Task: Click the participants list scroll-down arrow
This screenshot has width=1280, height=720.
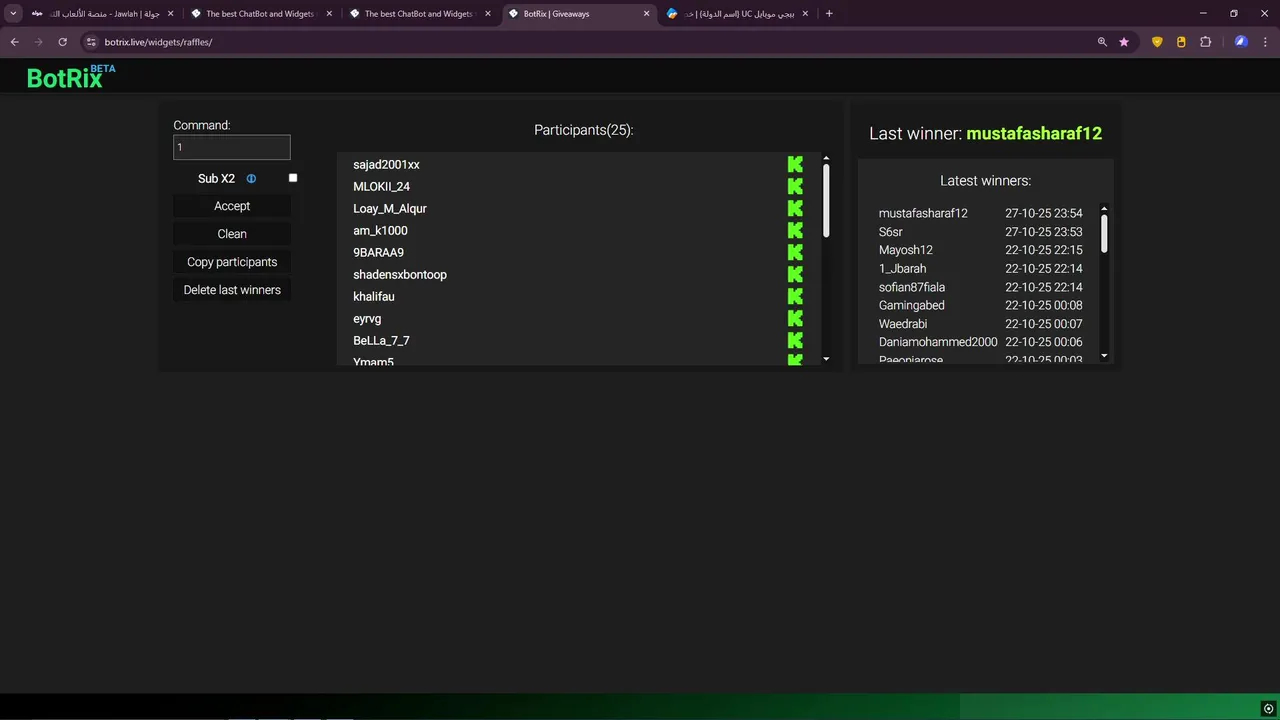Action: 826,358
